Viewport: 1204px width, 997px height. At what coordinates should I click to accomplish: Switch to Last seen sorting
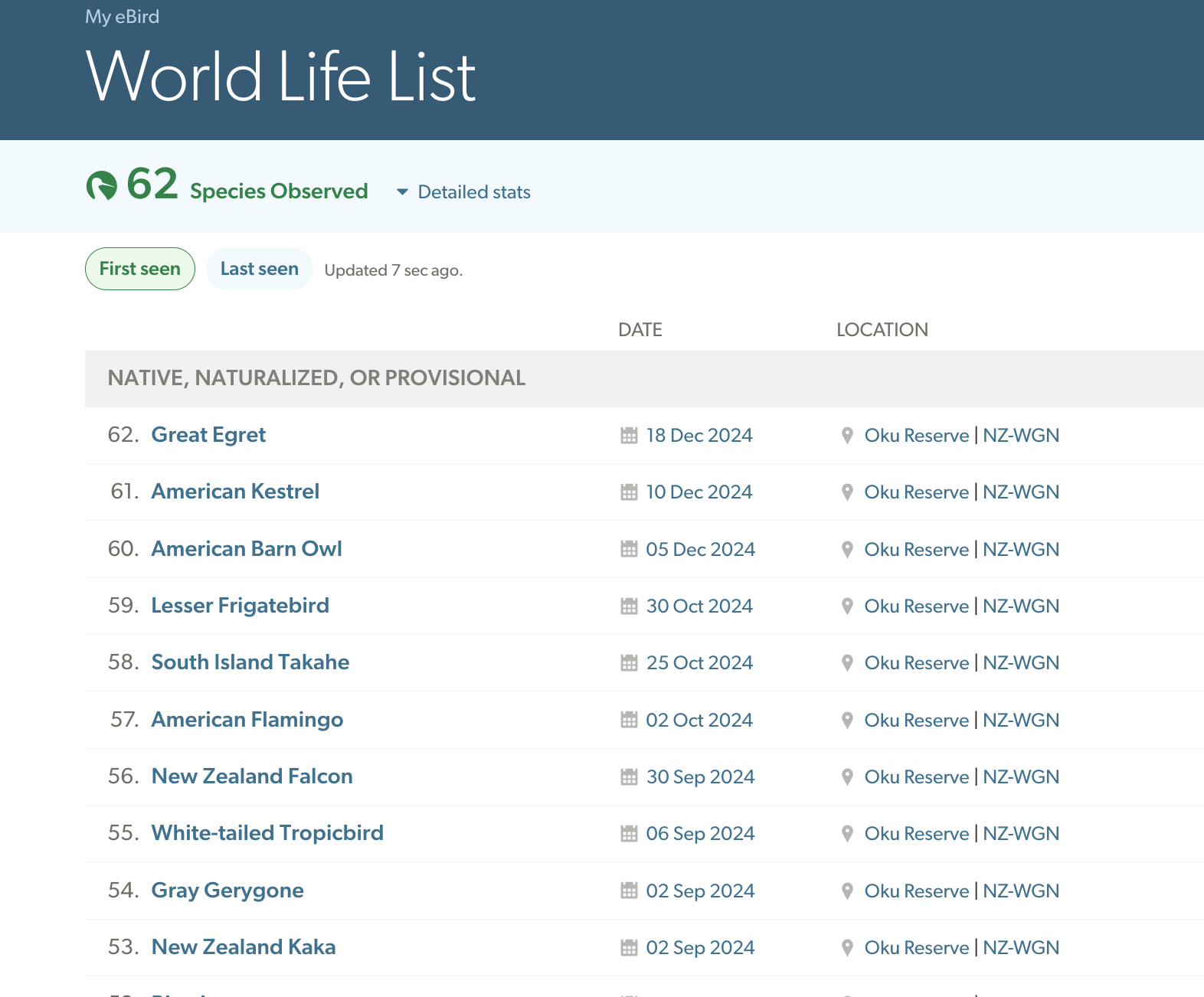[259, 269]
